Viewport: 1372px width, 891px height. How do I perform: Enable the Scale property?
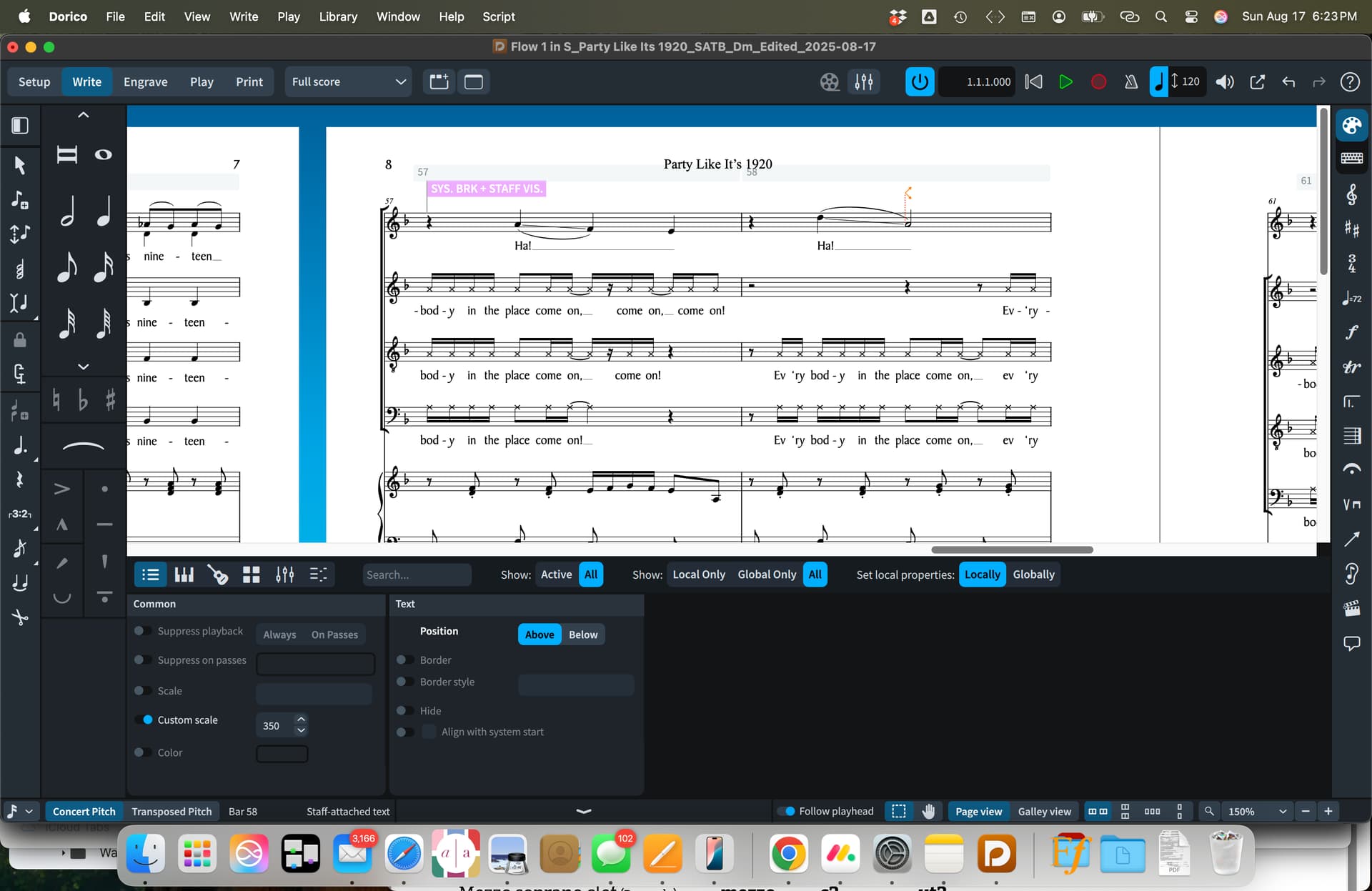pos(143,690)
